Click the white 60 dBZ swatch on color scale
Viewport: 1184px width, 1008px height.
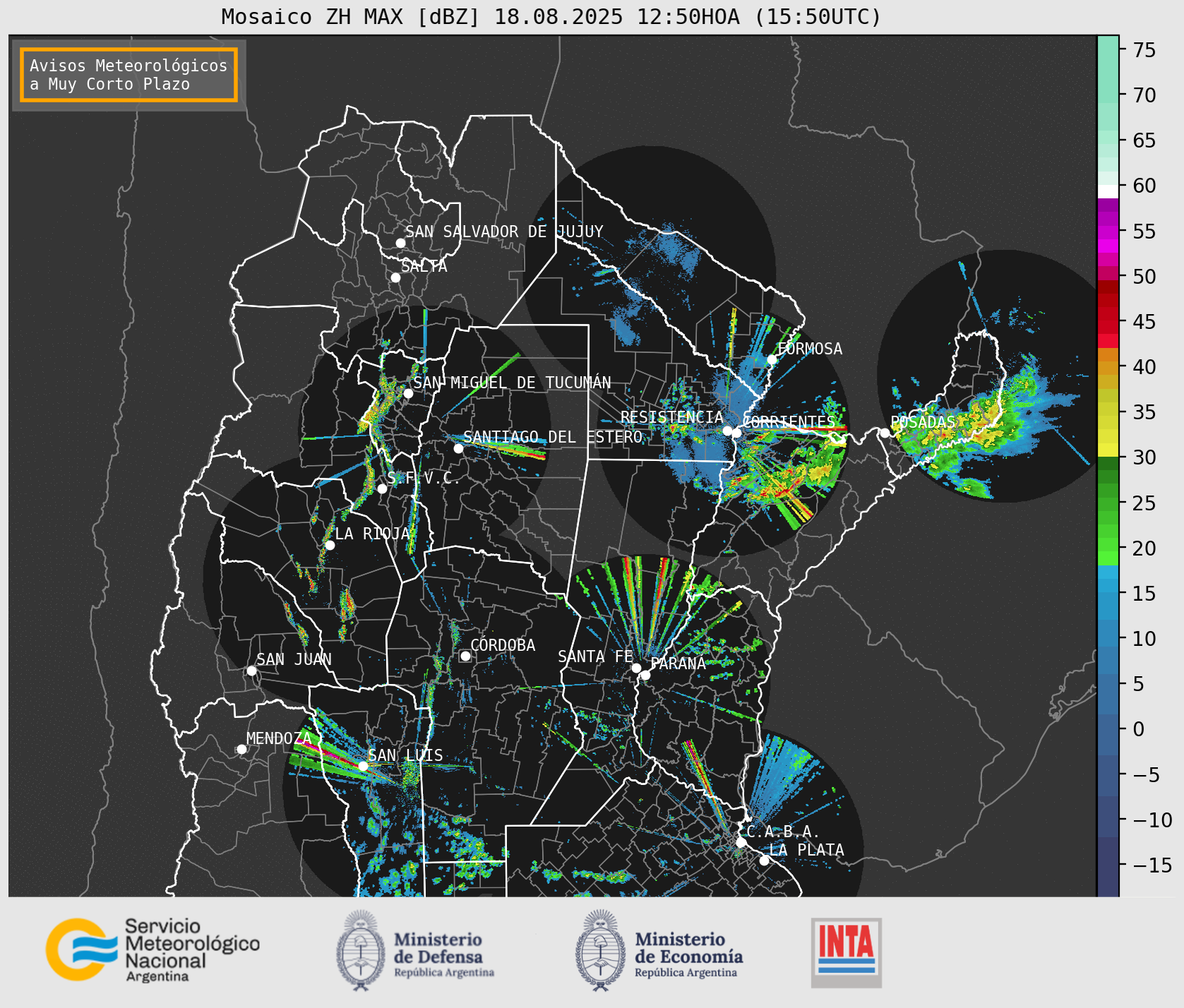pyautogui.click(x=1108, y=191)
